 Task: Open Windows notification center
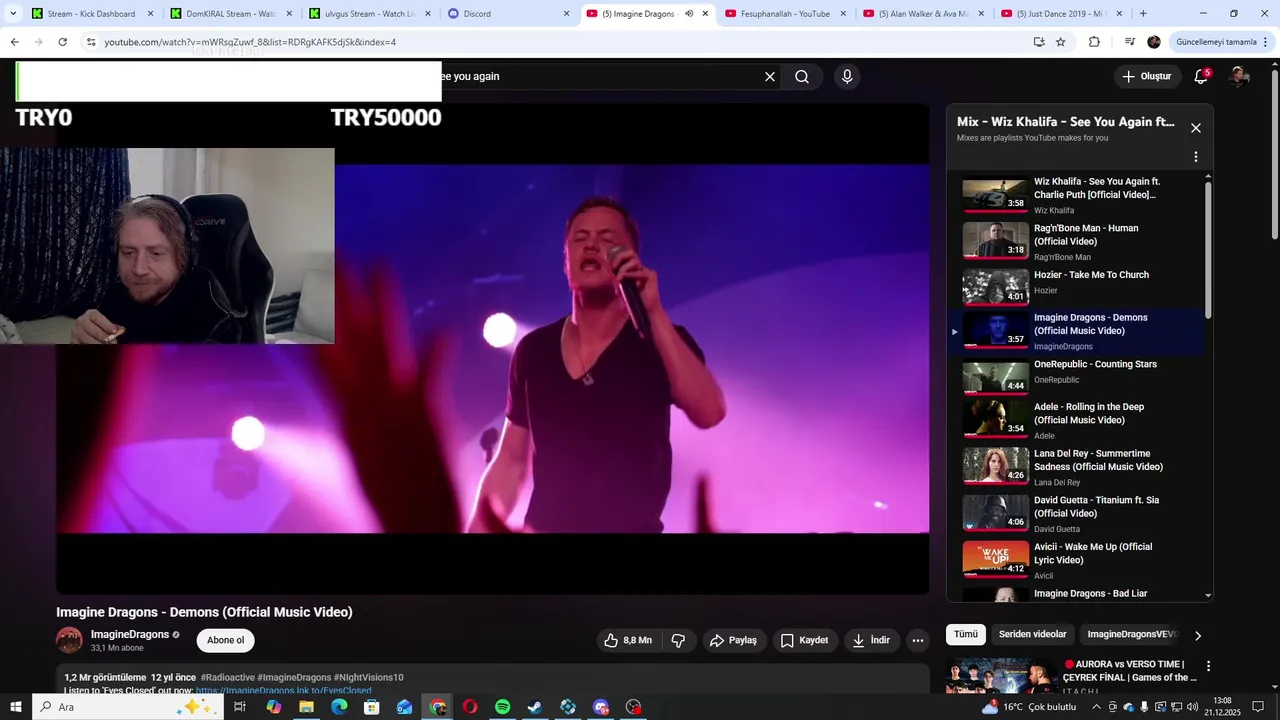(1259, 707)
